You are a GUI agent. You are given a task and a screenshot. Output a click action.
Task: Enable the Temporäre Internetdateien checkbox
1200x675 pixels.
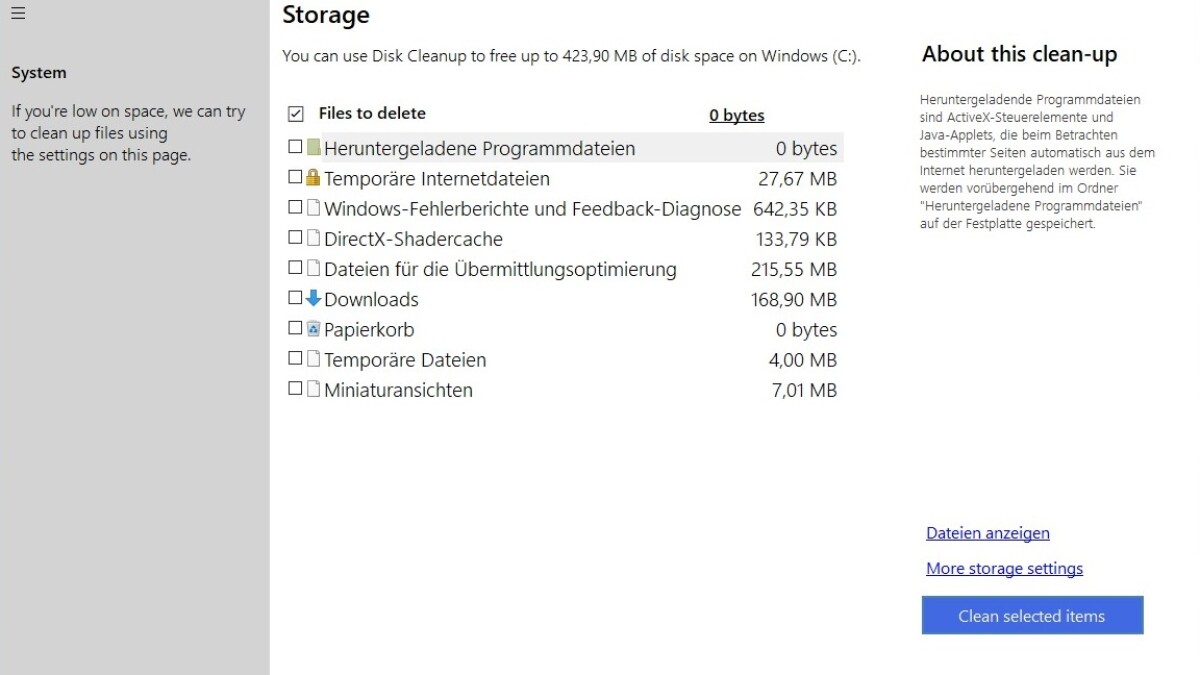(295, 177)
